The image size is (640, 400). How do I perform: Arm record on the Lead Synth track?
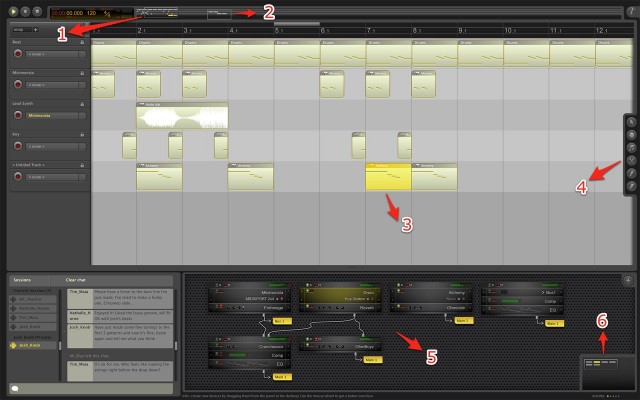[x=18, y=115]
